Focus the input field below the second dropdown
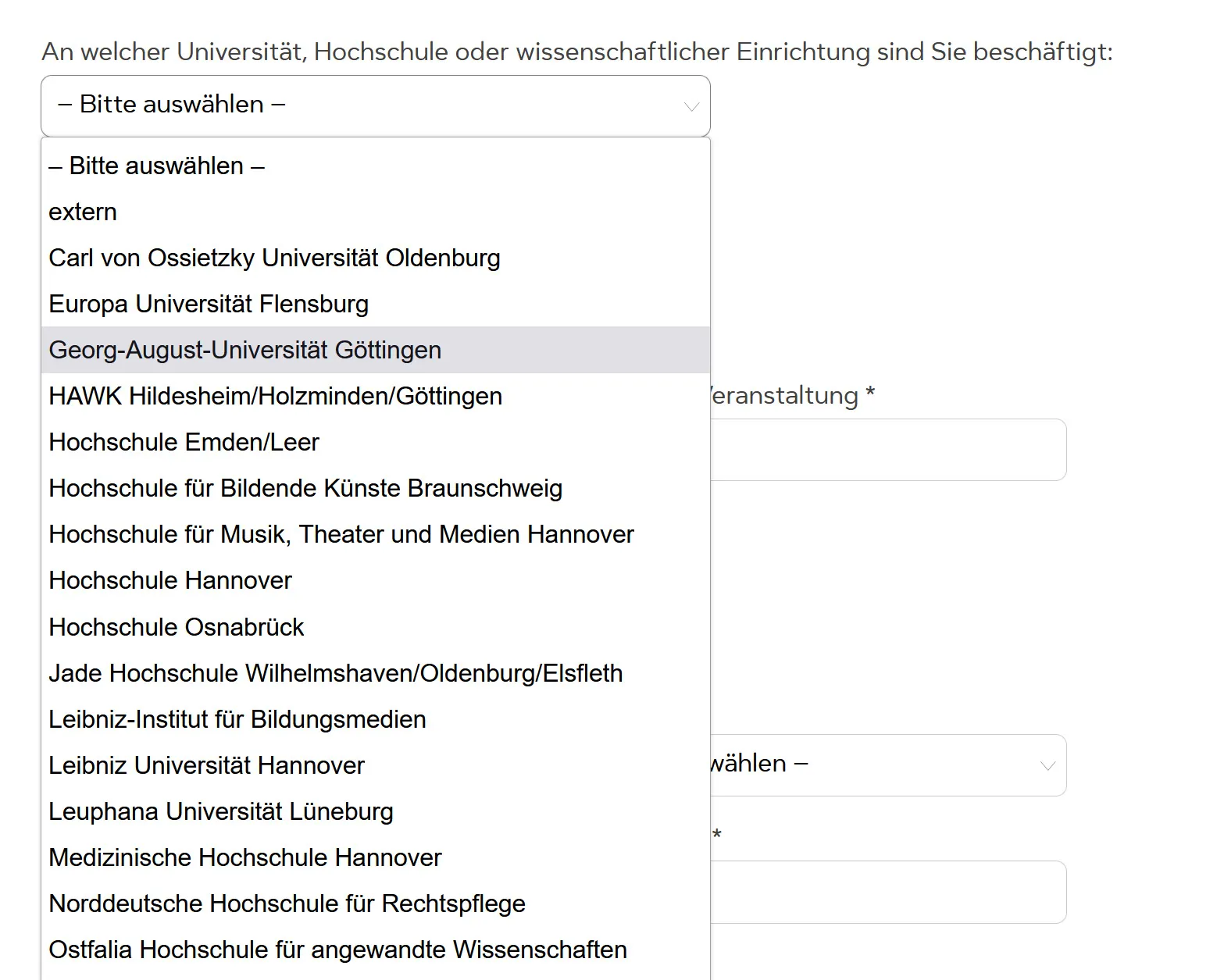The width and height of the screenshot is (1224, 980). tap(888, 892)
